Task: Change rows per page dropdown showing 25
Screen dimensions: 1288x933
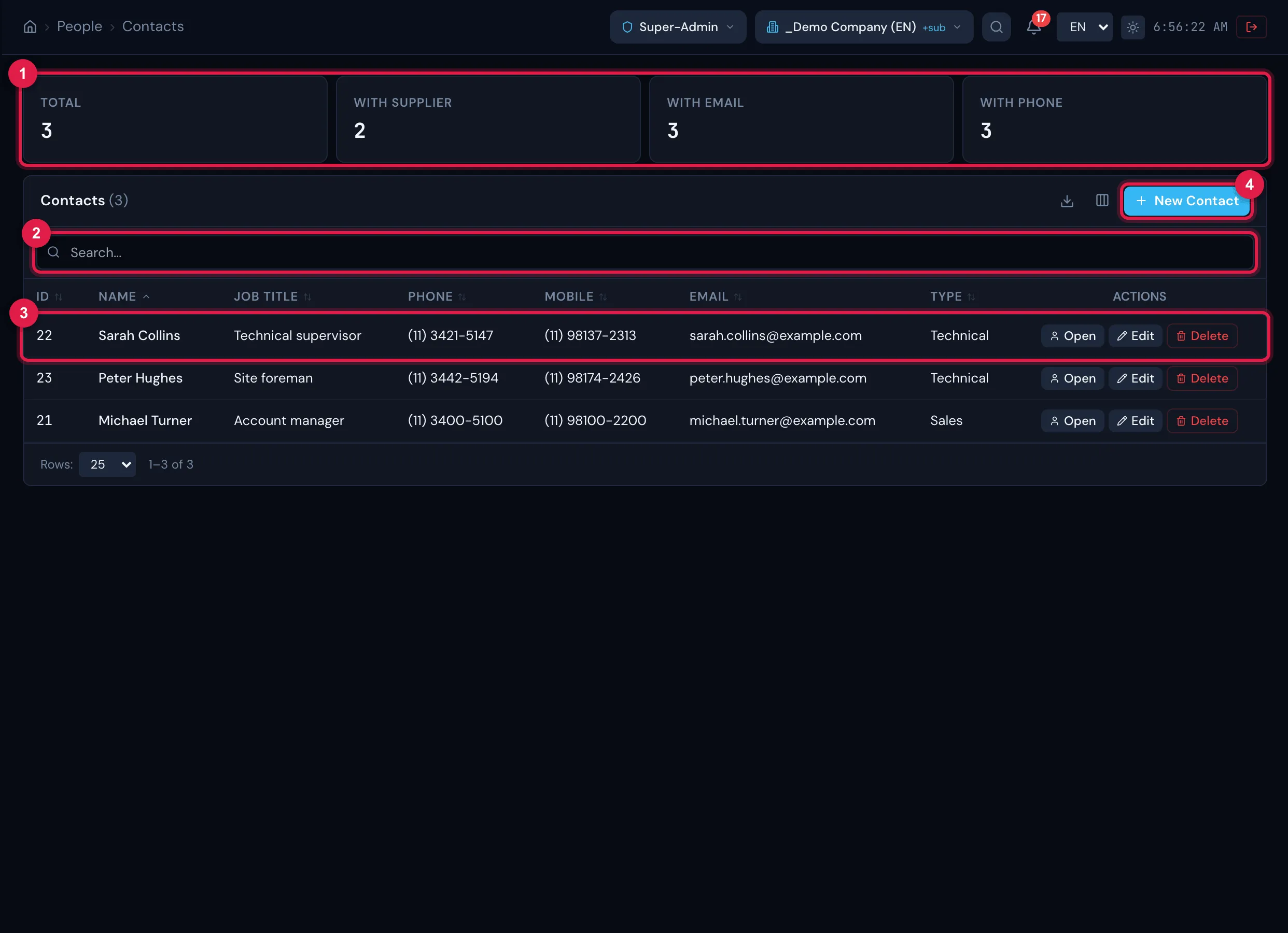Action: point(107,464)
